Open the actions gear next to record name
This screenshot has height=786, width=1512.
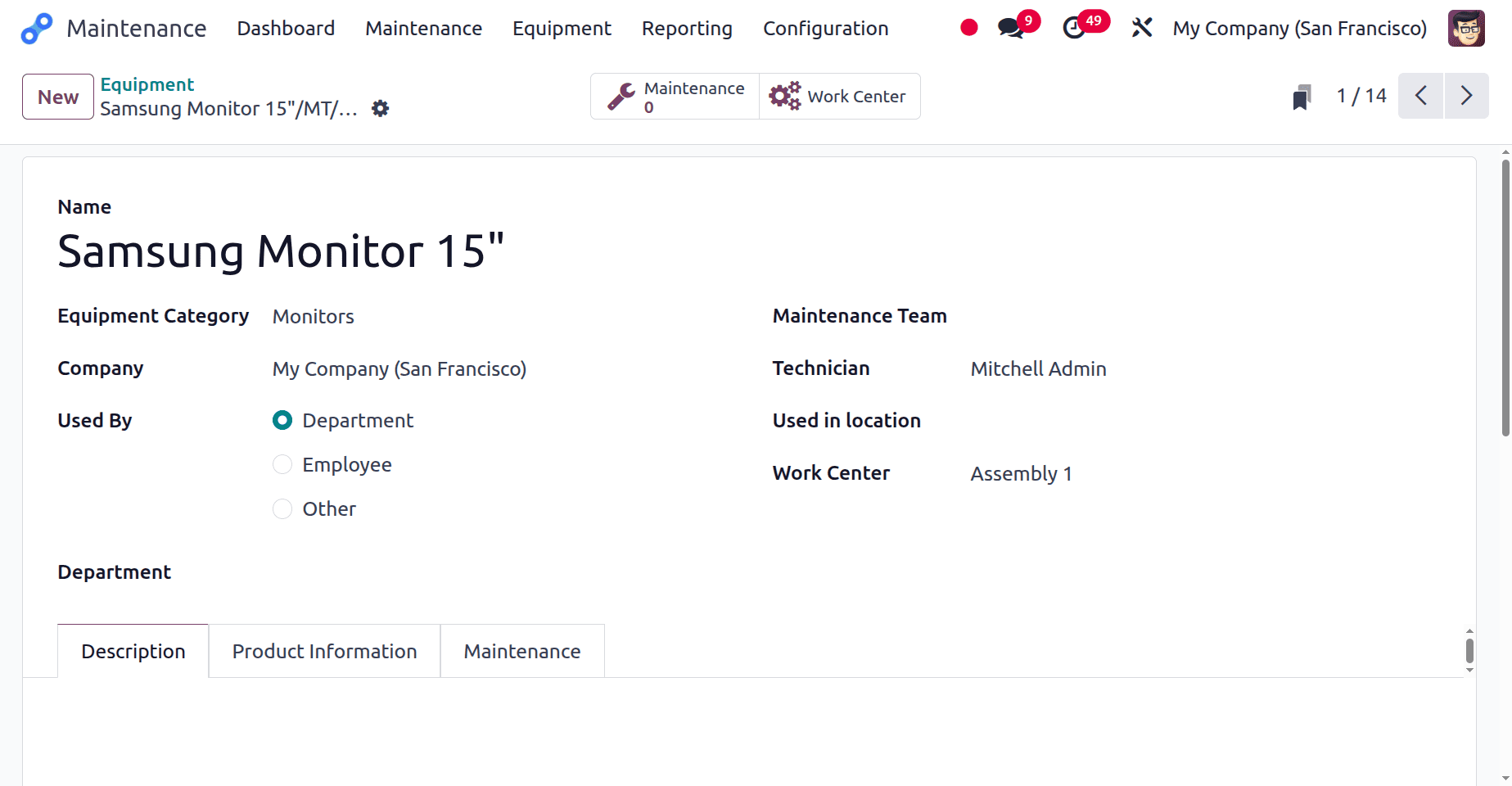click(x=381, y=109)
